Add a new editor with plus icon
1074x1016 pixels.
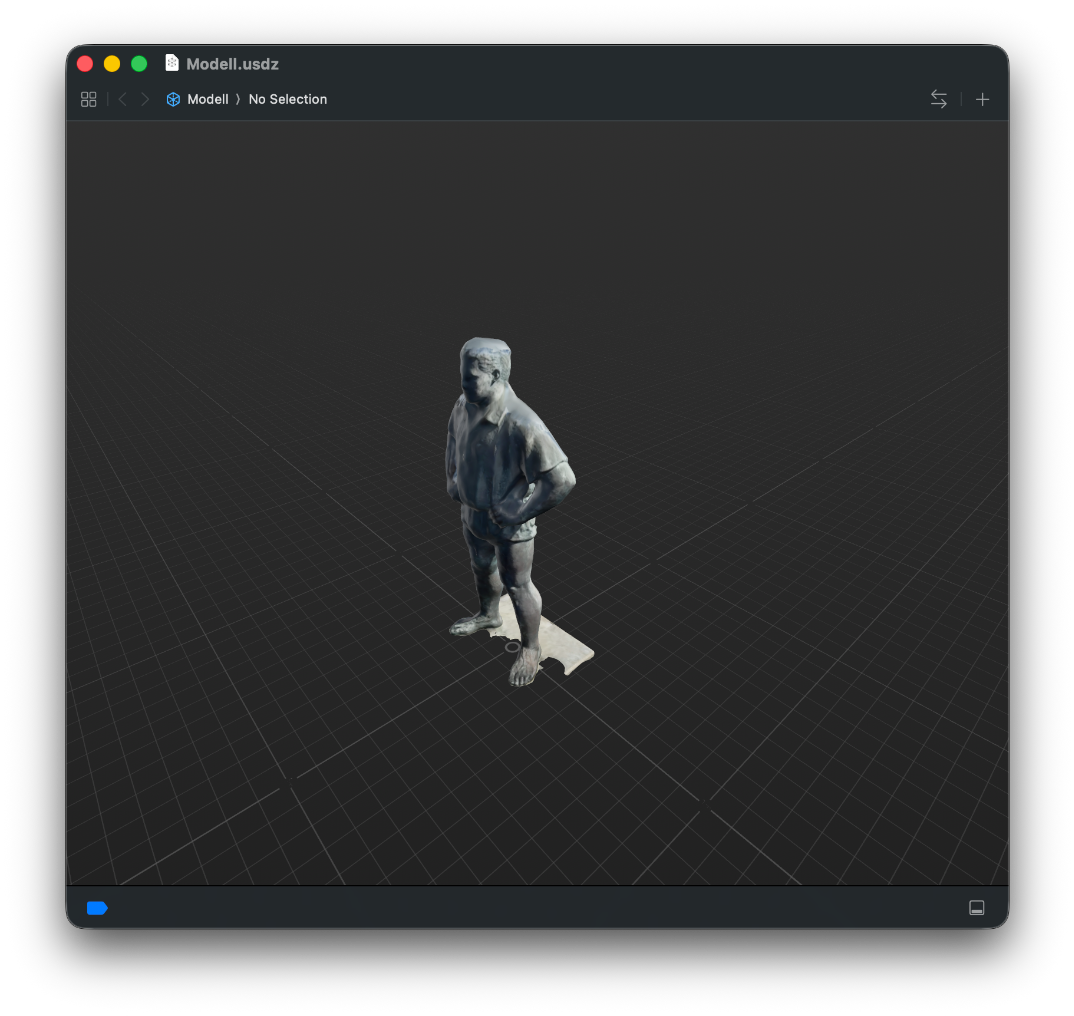click(982, 99)
